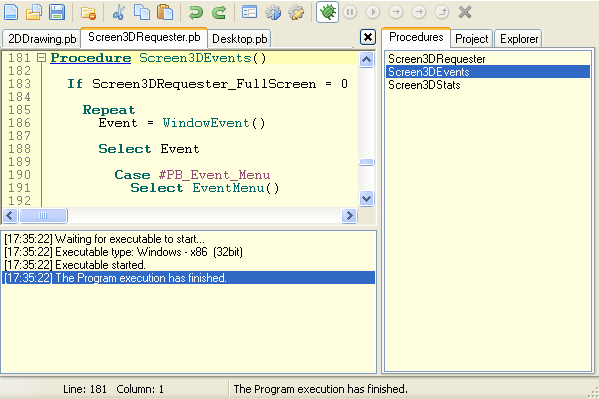Open the Procedures tool panel tab
The image size is (599, 399).
point(416,37)
